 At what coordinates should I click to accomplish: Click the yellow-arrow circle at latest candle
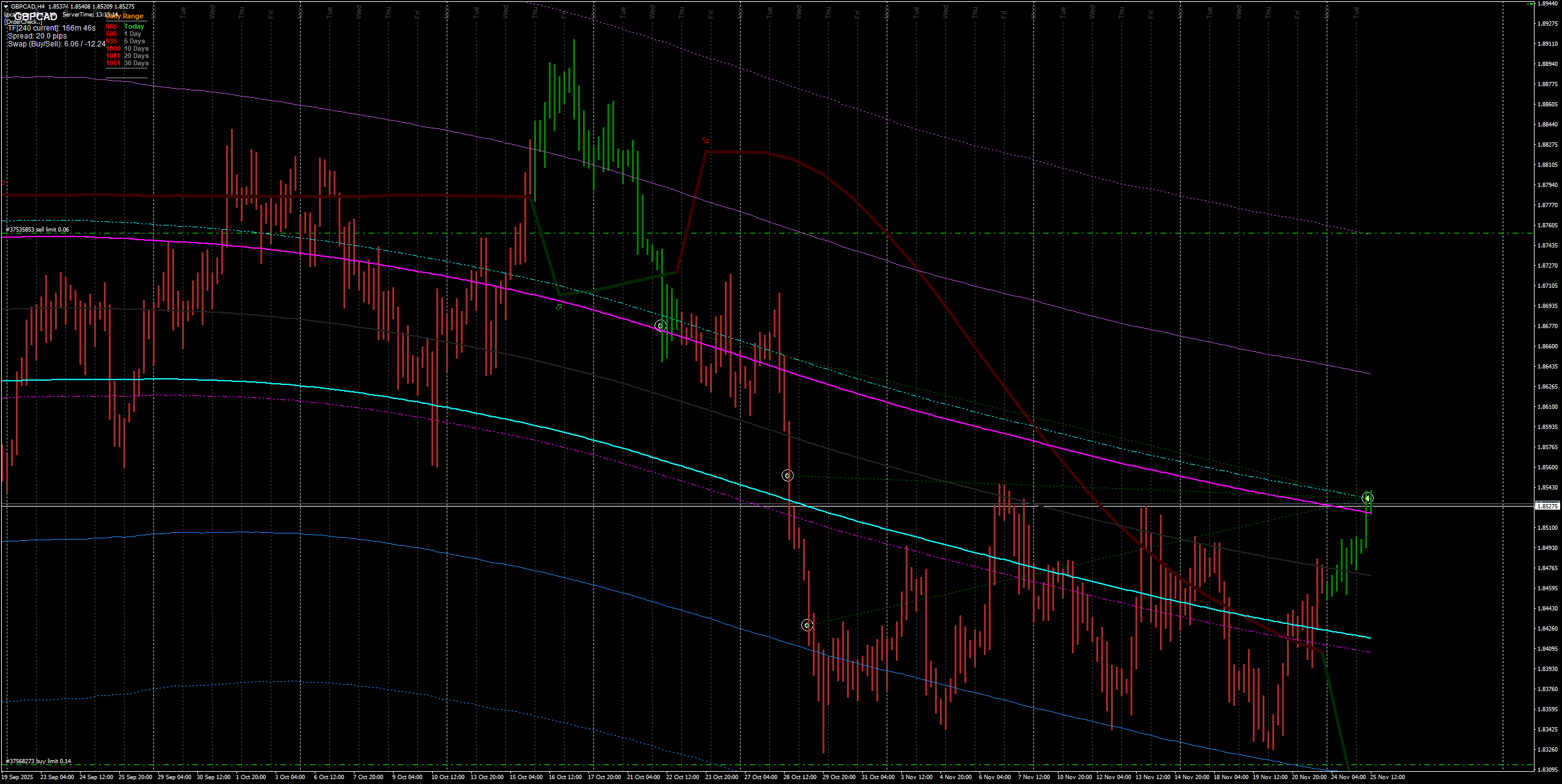pos(1368,499)
